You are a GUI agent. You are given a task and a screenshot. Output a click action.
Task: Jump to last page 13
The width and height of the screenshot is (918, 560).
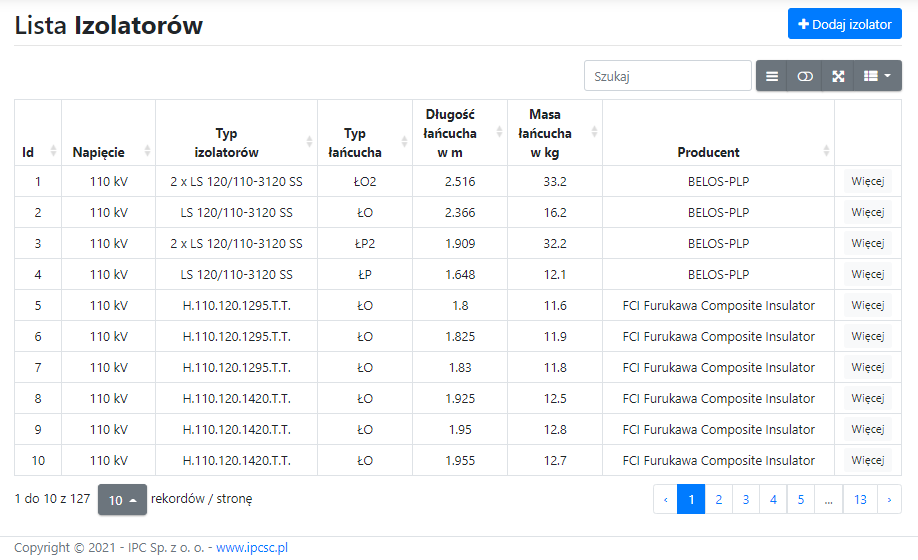pyautogui.click(x=859, y=499)
